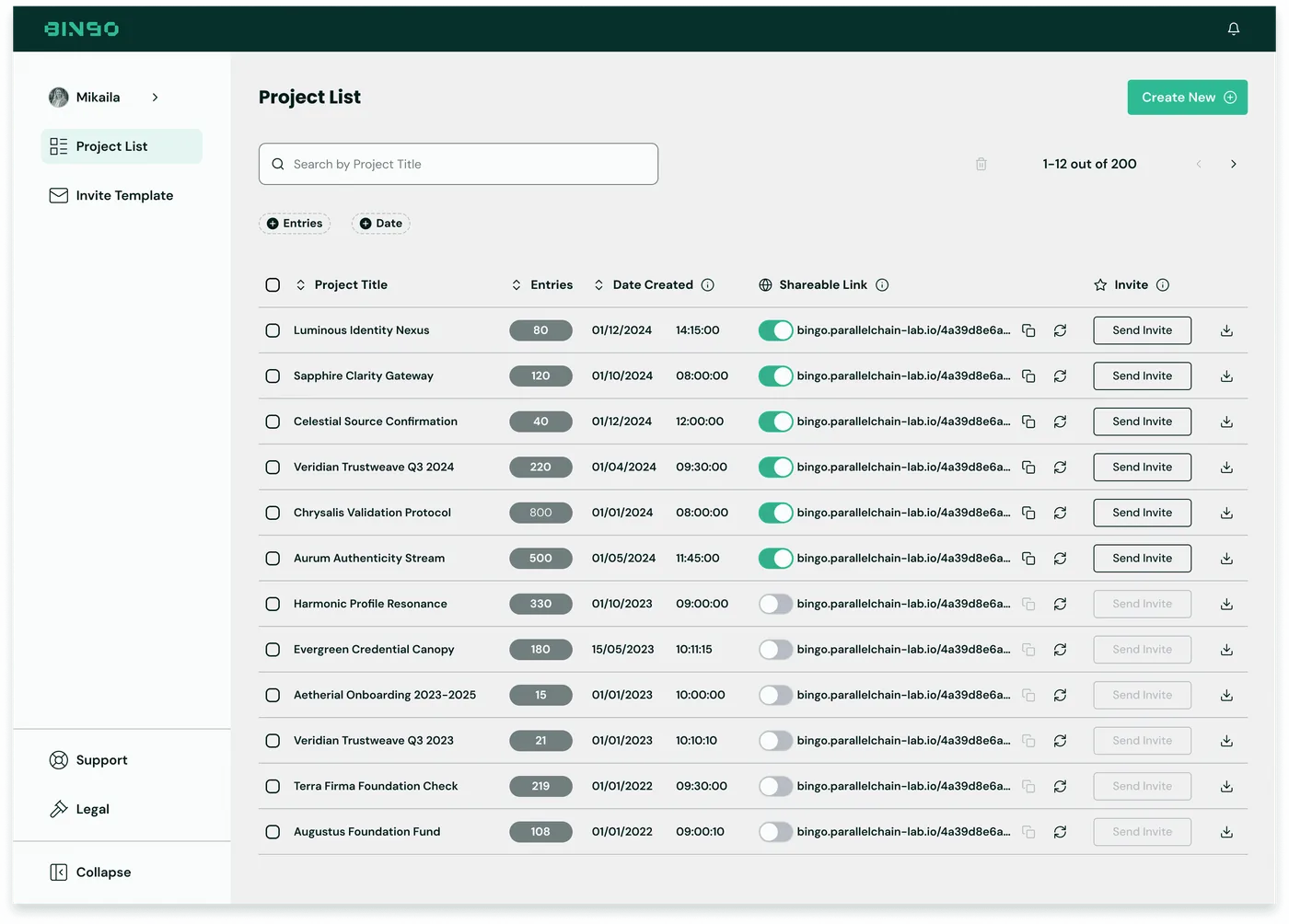Viewport: 1289px width, 924px height.
Task: Download Luminous Identity Nexus project
Action: [x=1226, y=330]
